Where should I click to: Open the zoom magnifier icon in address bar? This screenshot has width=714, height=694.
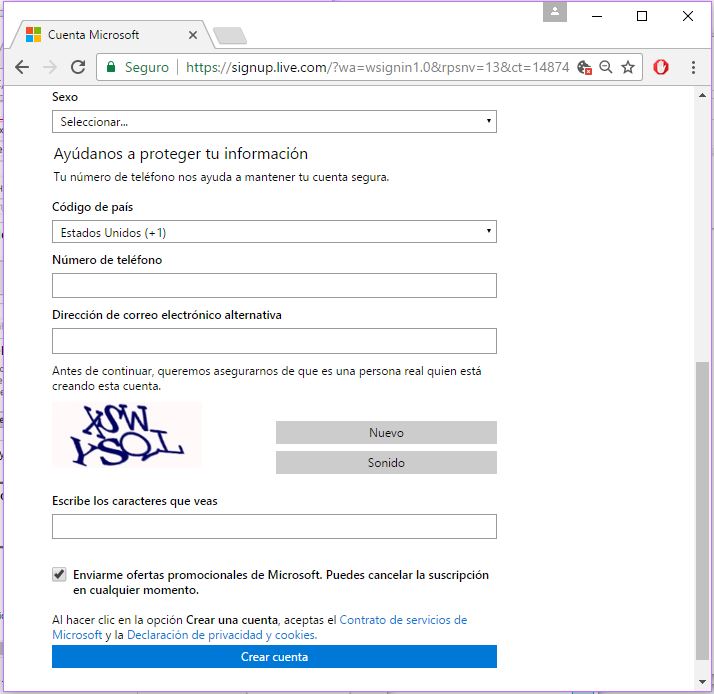[606, 67]
